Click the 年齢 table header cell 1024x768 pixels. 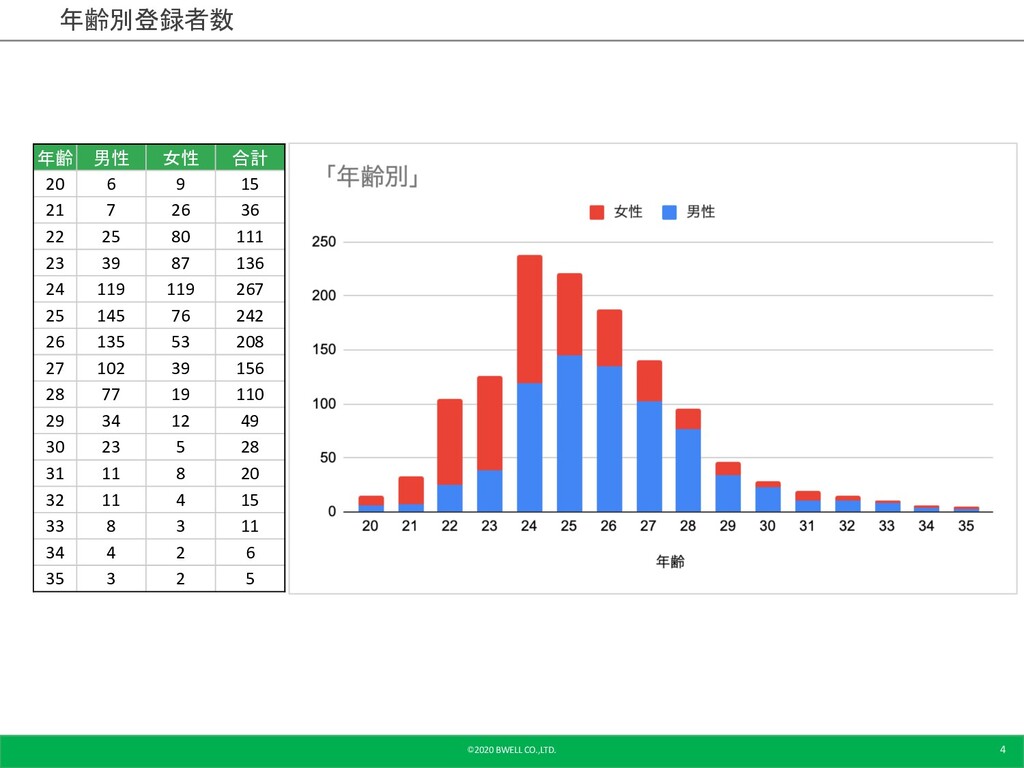[56, 157]
